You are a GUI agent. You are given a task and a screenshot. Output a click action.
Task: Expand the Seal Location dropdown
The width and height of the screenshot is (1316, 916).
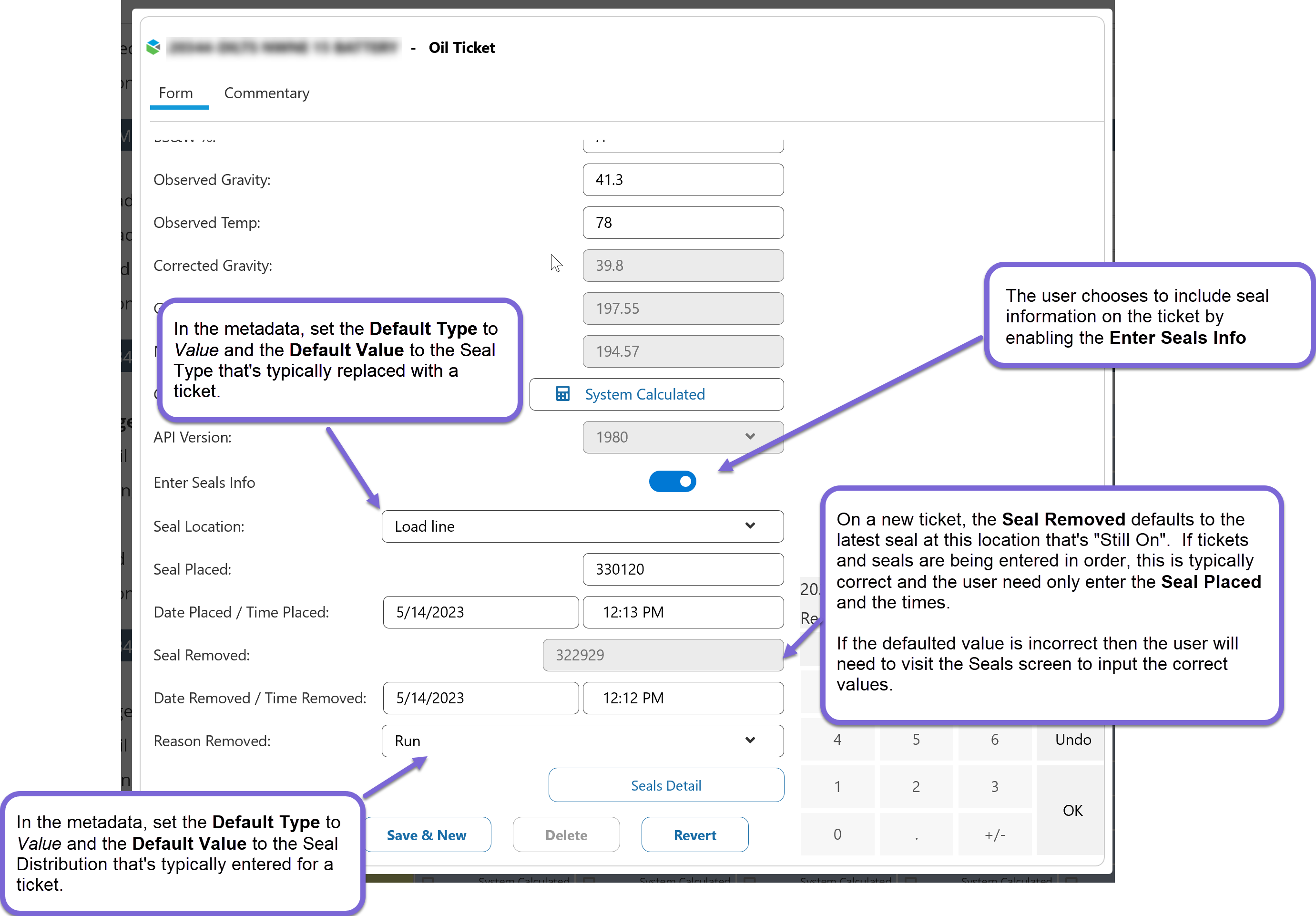(x=582, y=526)
